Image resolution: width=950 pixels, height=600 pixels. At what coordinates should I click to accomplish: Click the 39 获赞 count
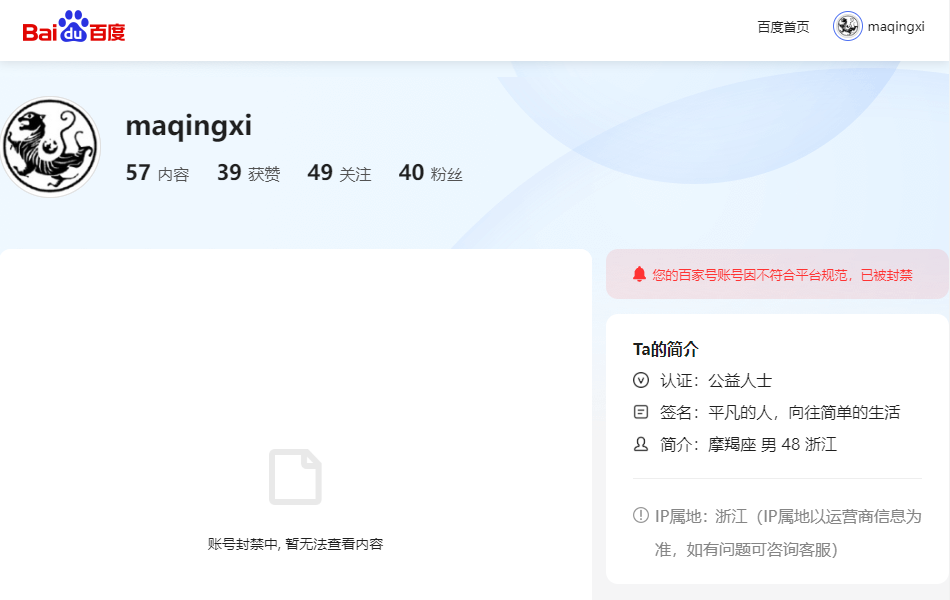tap(248, 173)
